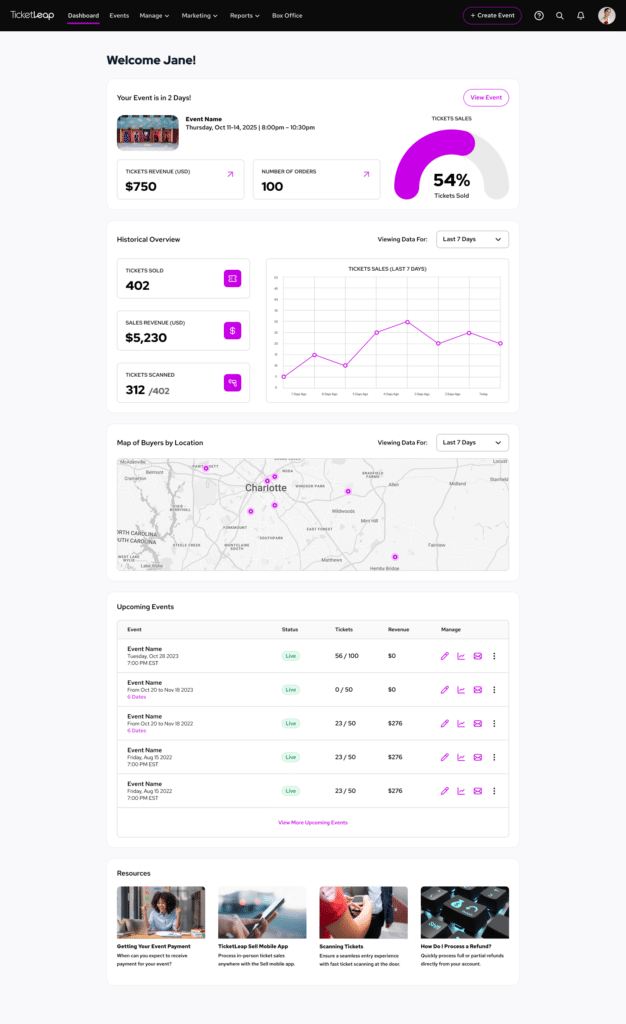
Task: Click the Event column header
Action: (134, 630)
